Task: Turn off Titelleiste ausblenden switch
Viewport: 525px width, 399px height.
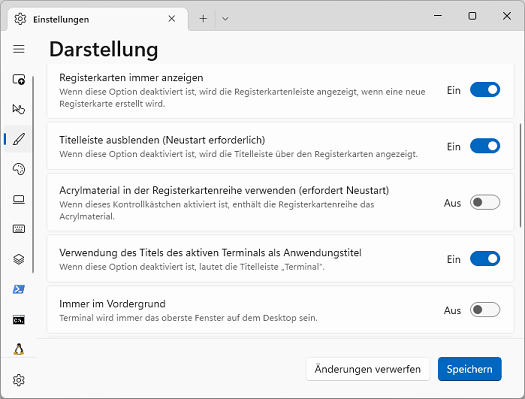Action: click(x=485, y=146)
